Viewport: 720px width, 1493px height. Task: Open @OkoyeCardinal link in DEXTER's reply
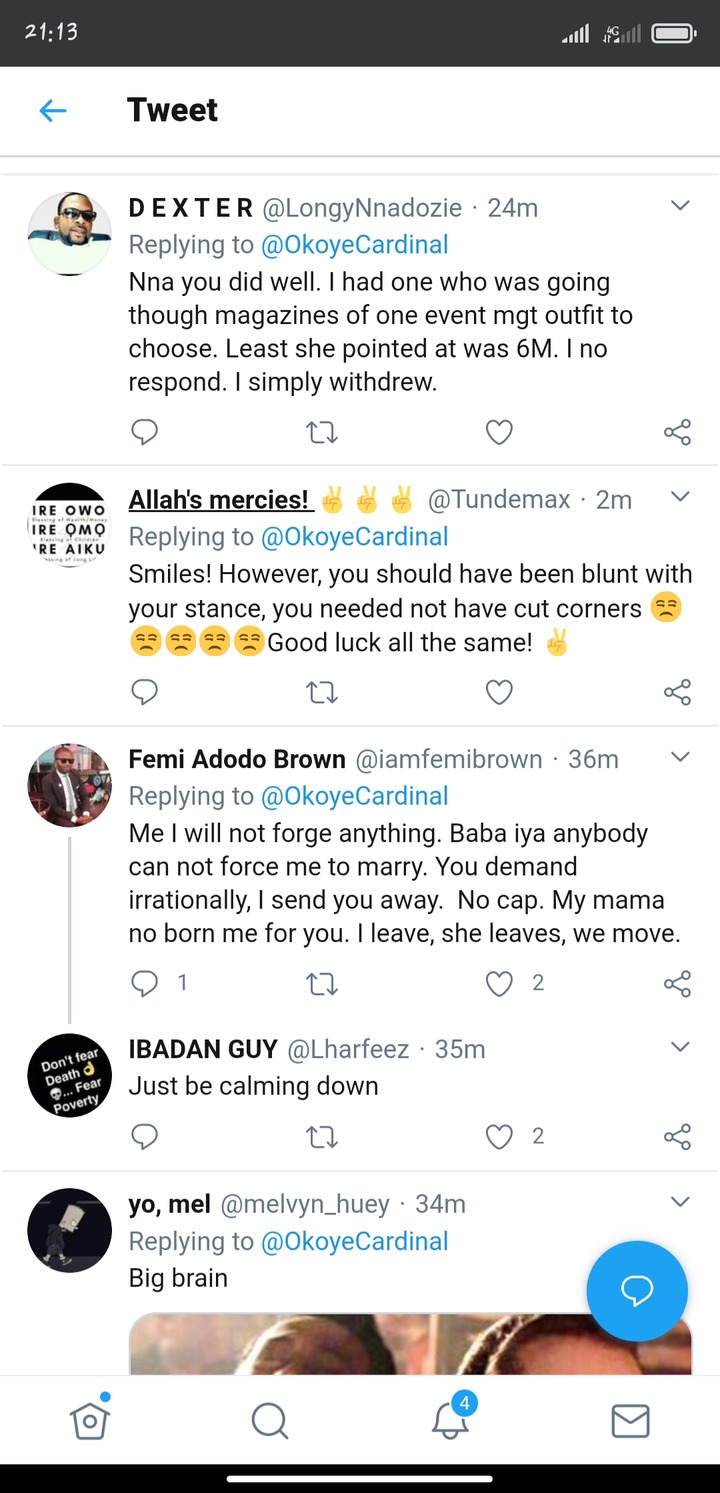pyautogui.click(x=354, y=244)
